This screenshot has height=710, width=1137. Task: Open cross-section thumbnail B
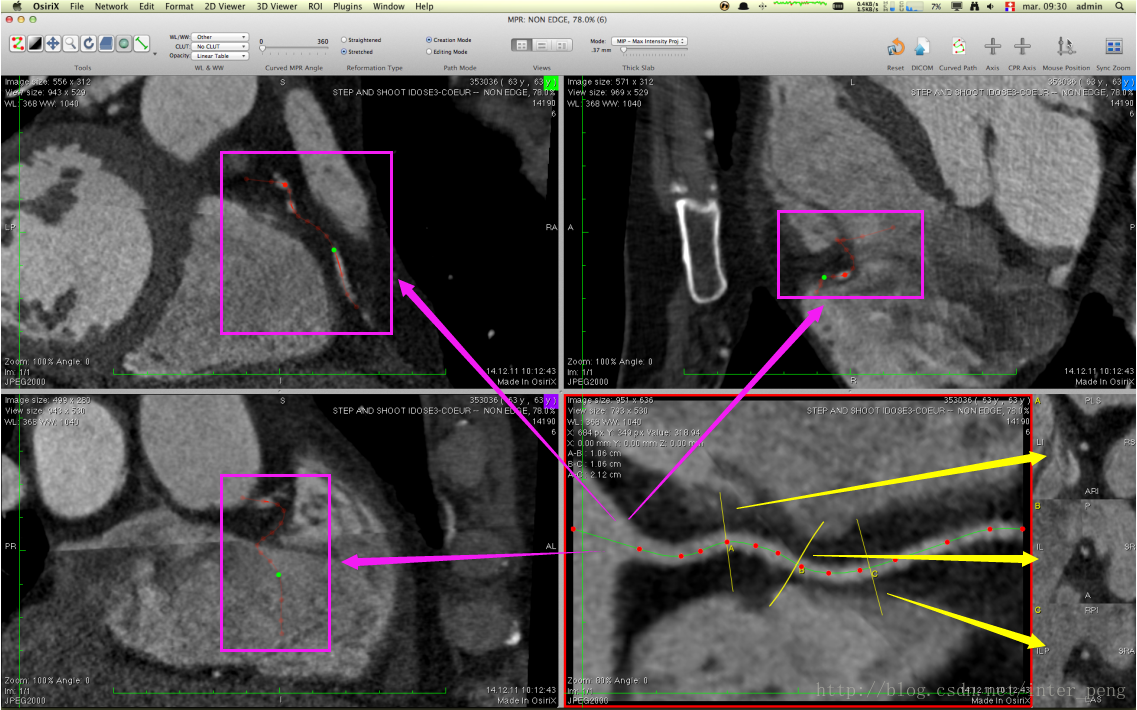(x=1085, y=550)
